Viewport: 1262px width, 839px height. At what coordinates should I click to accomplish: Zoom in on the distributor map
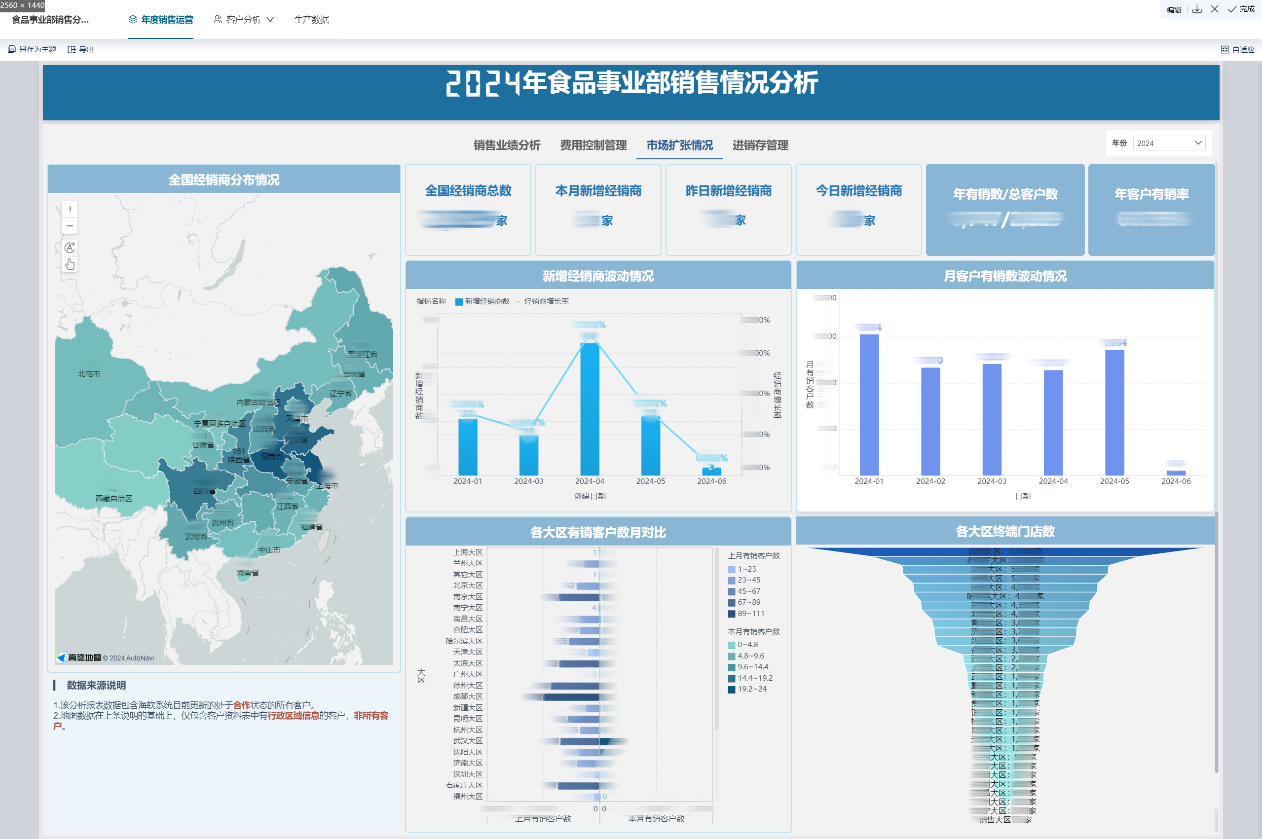tap(69, 209)
